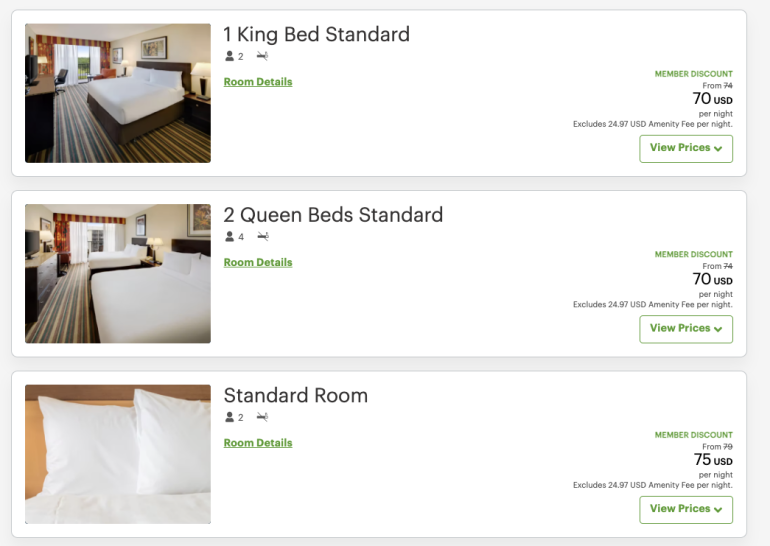
Task: Expand View Prices for 2 Queen Beds Standard
Action: coord(686,329)
